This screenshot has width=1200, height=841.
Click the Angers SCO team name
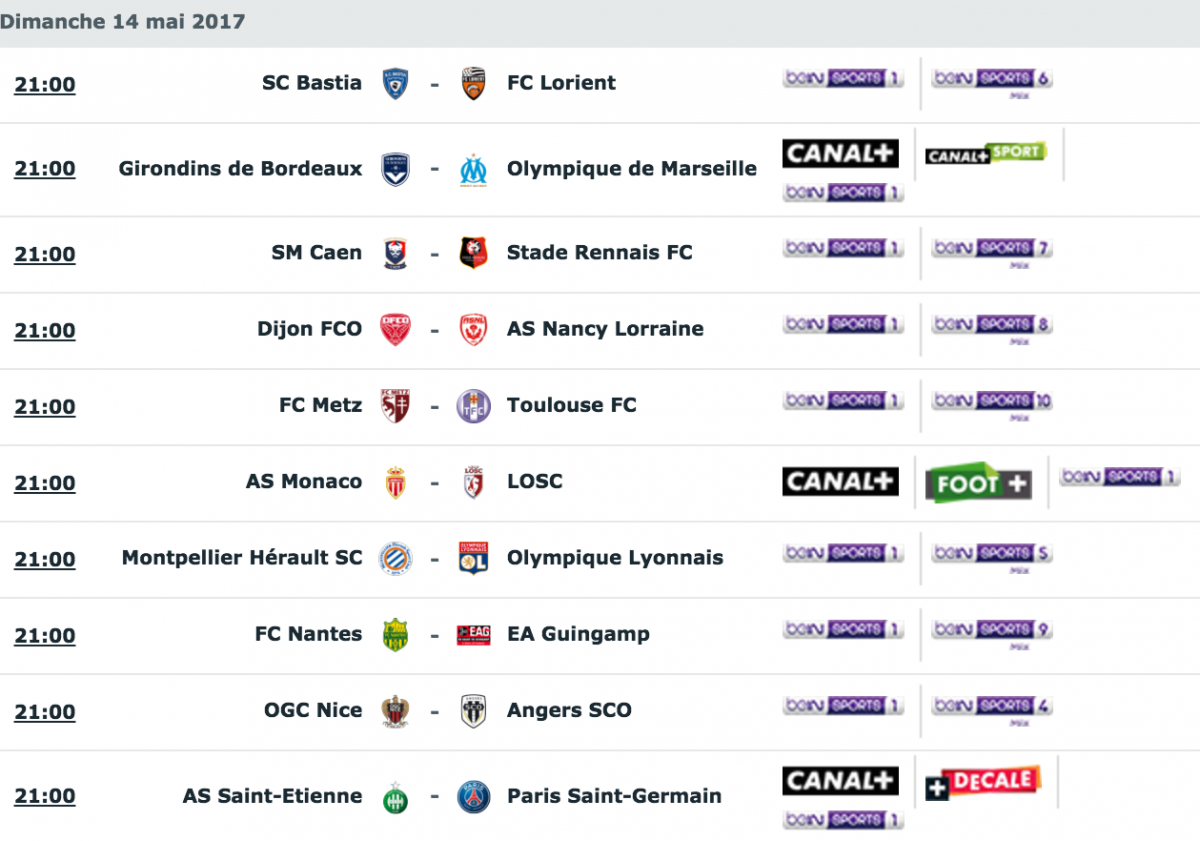click(569, 711)
